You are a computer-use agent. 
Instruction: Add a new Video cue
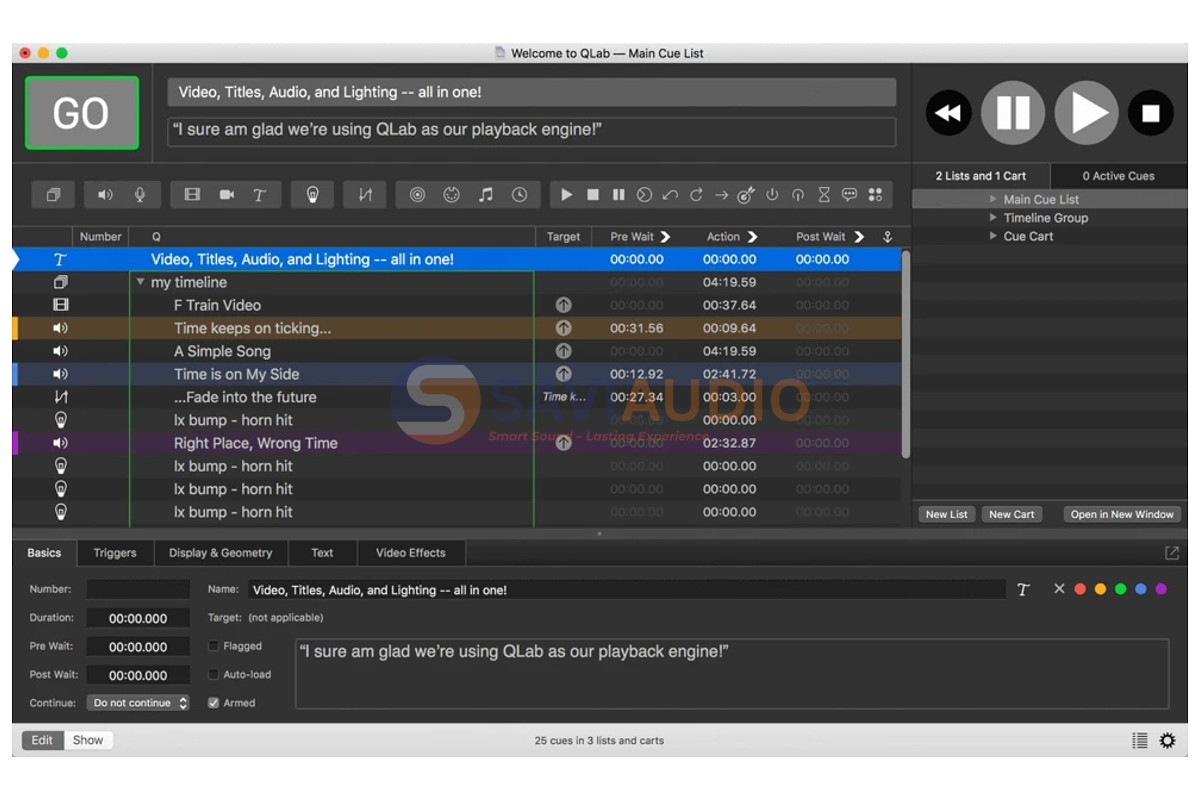point(192,195)
